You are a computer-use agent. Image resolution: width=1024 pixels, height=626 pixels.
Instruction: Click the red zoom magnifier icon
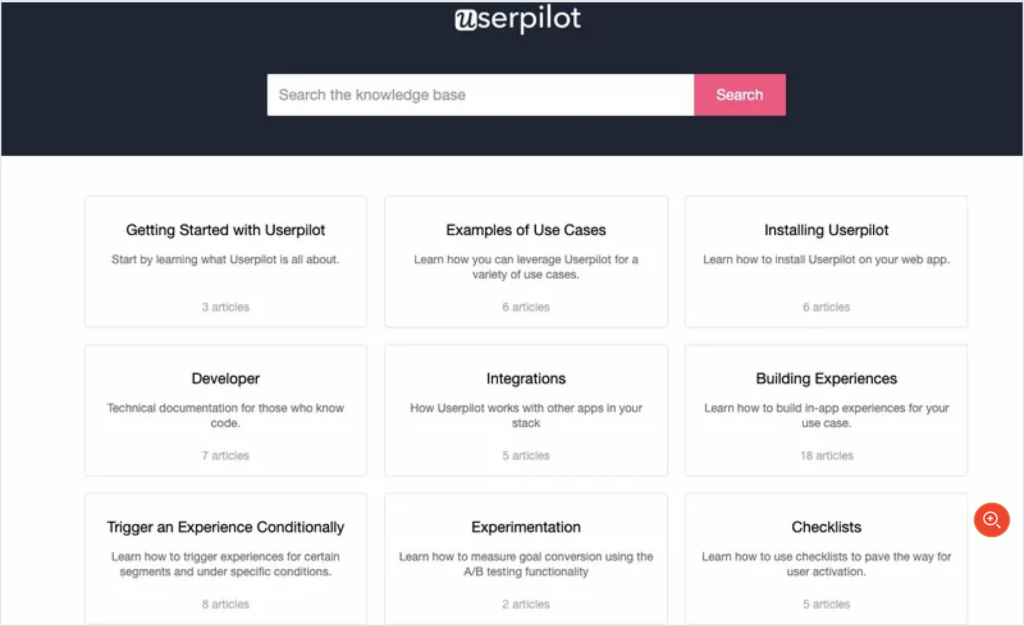(991, 519)
